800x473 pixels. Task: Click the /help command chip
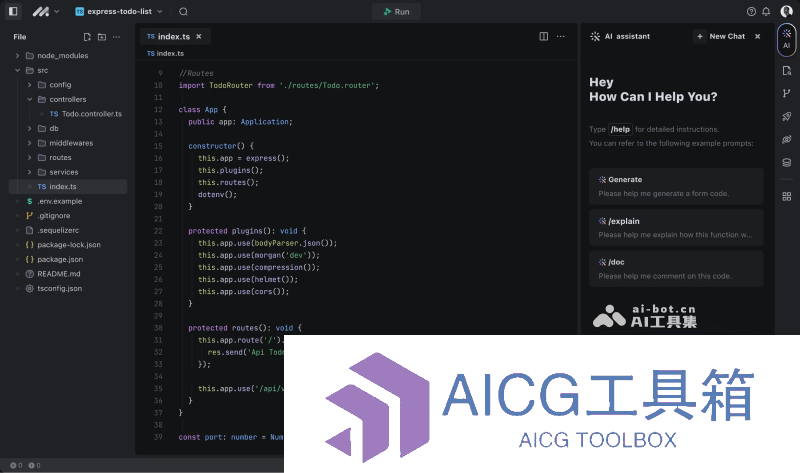620,130
